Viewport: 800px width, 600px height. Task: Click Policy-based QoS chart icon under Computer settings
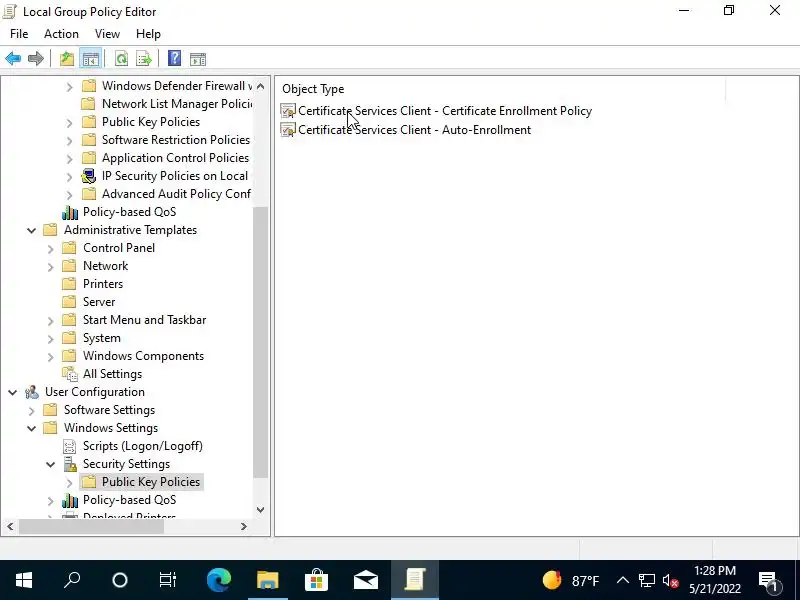(x=70, y=212)
